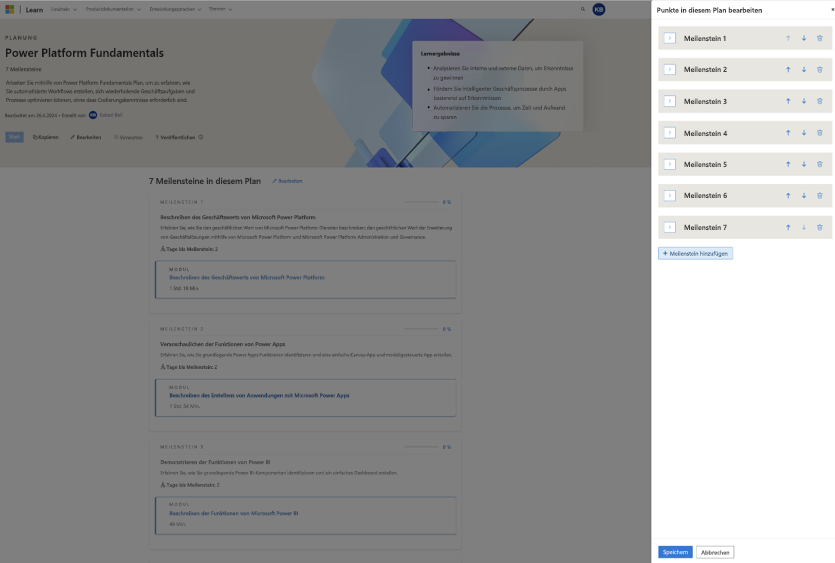The image size is (835, 563).
Task: Click Meilenstein hinzufügen button
Action: pyautogui.click(x=695, y=254)
